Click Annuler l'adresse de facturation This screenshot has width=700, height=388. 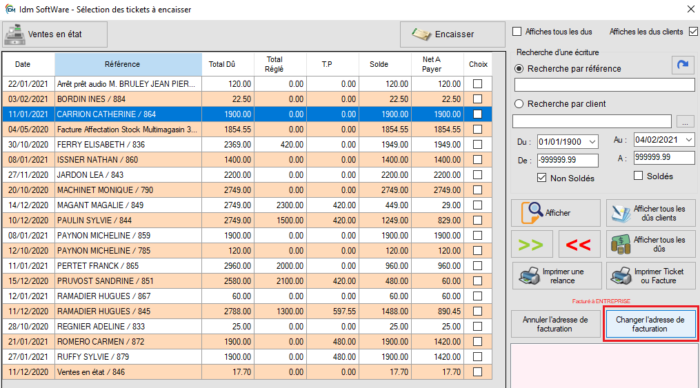tap(555, 324)
